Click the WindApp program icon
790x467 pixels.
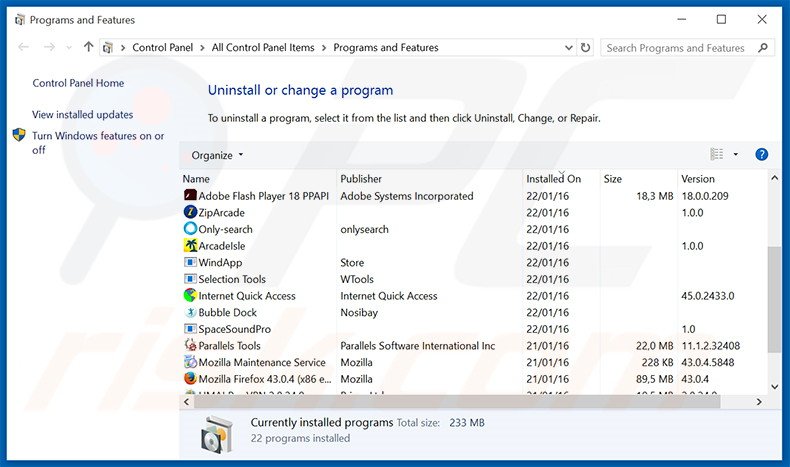click(190, 262)
